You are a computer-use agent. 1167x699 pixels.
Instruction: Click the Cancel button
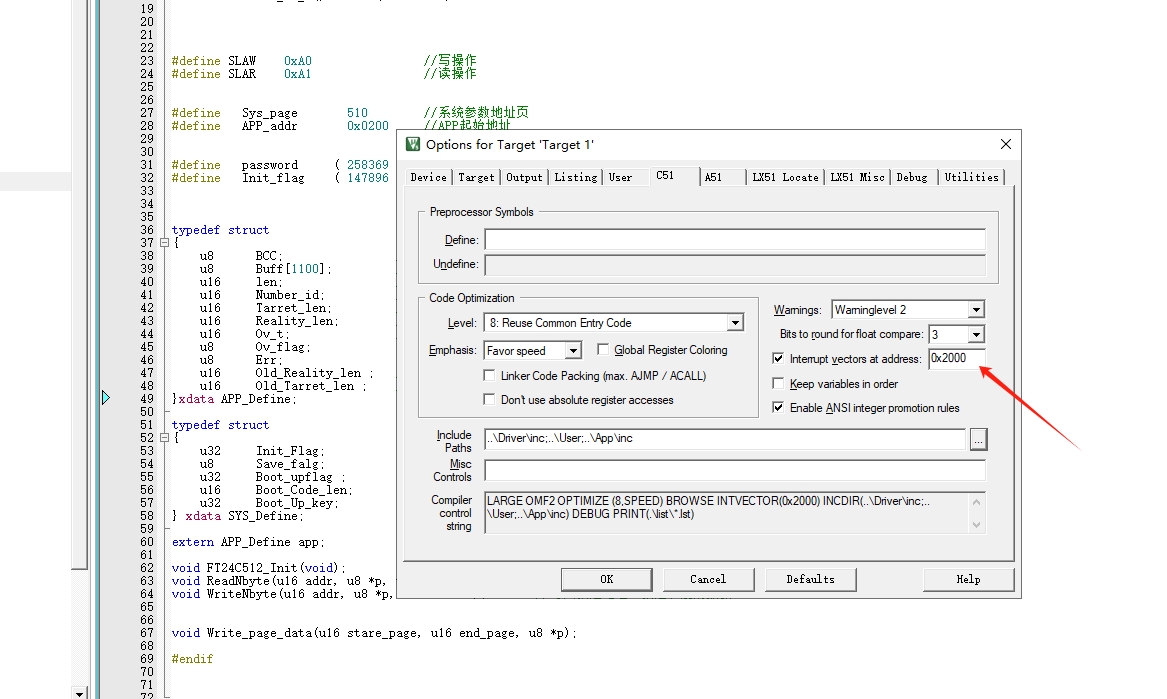[708, 579]
